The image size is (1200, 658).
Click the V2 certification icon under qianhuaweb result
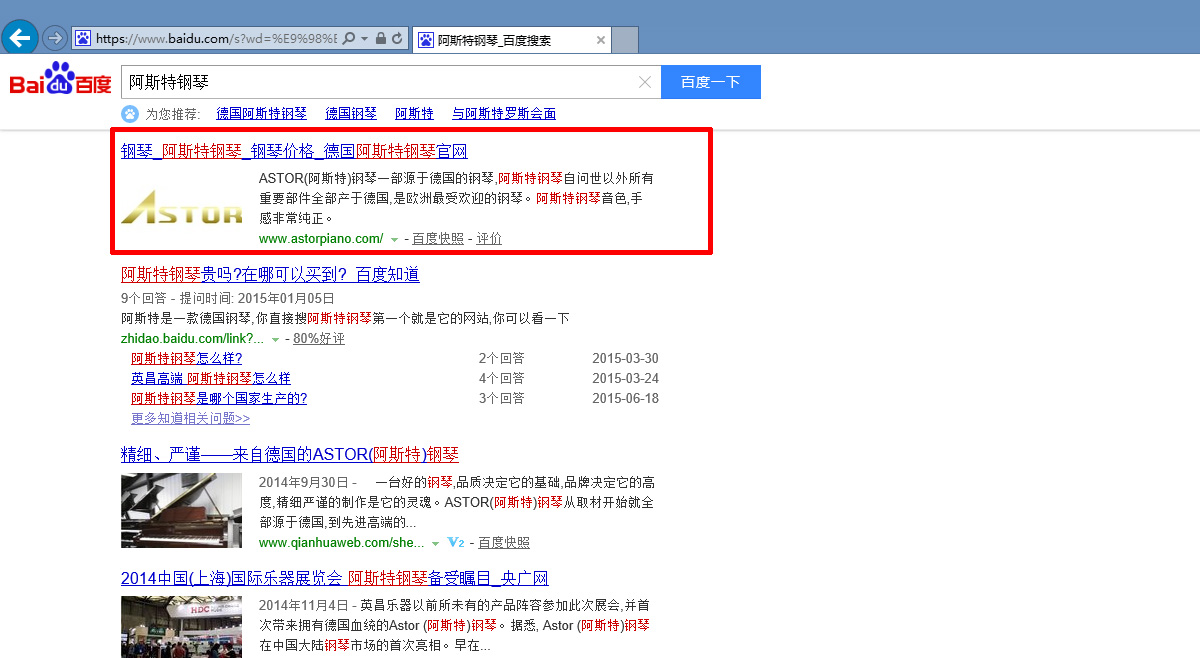(456, 542)
